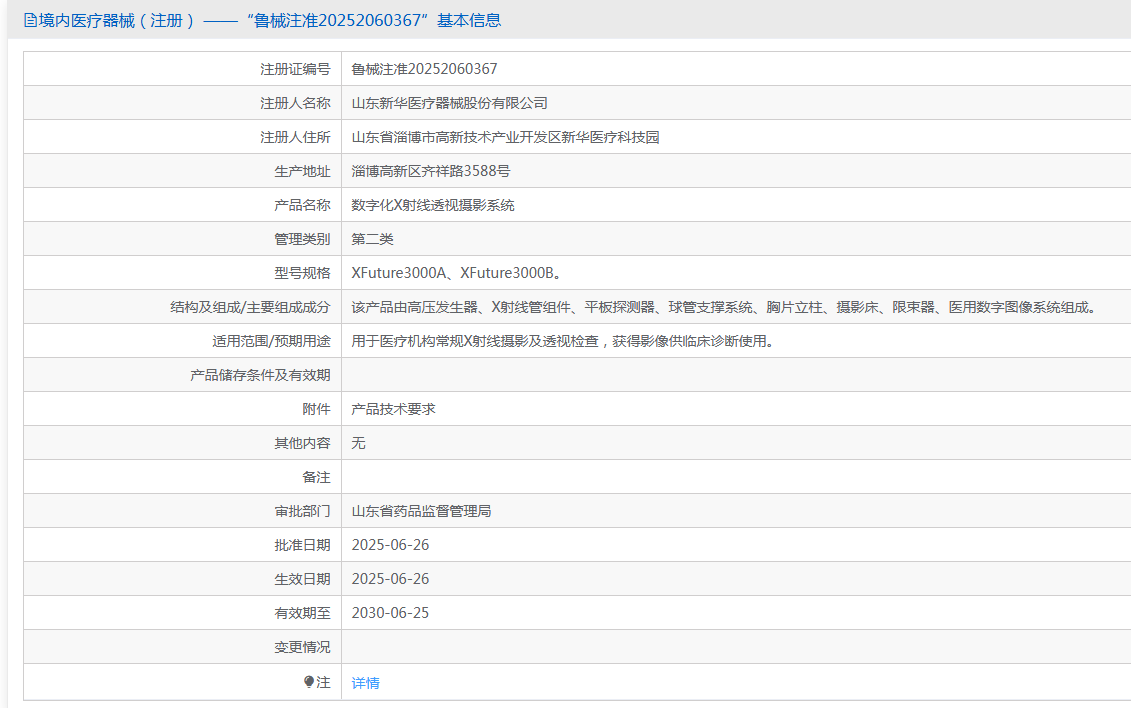Viewport: 1131px width, 708px height.
Task: Select the 变更情况 label
Action: (302, 647)
